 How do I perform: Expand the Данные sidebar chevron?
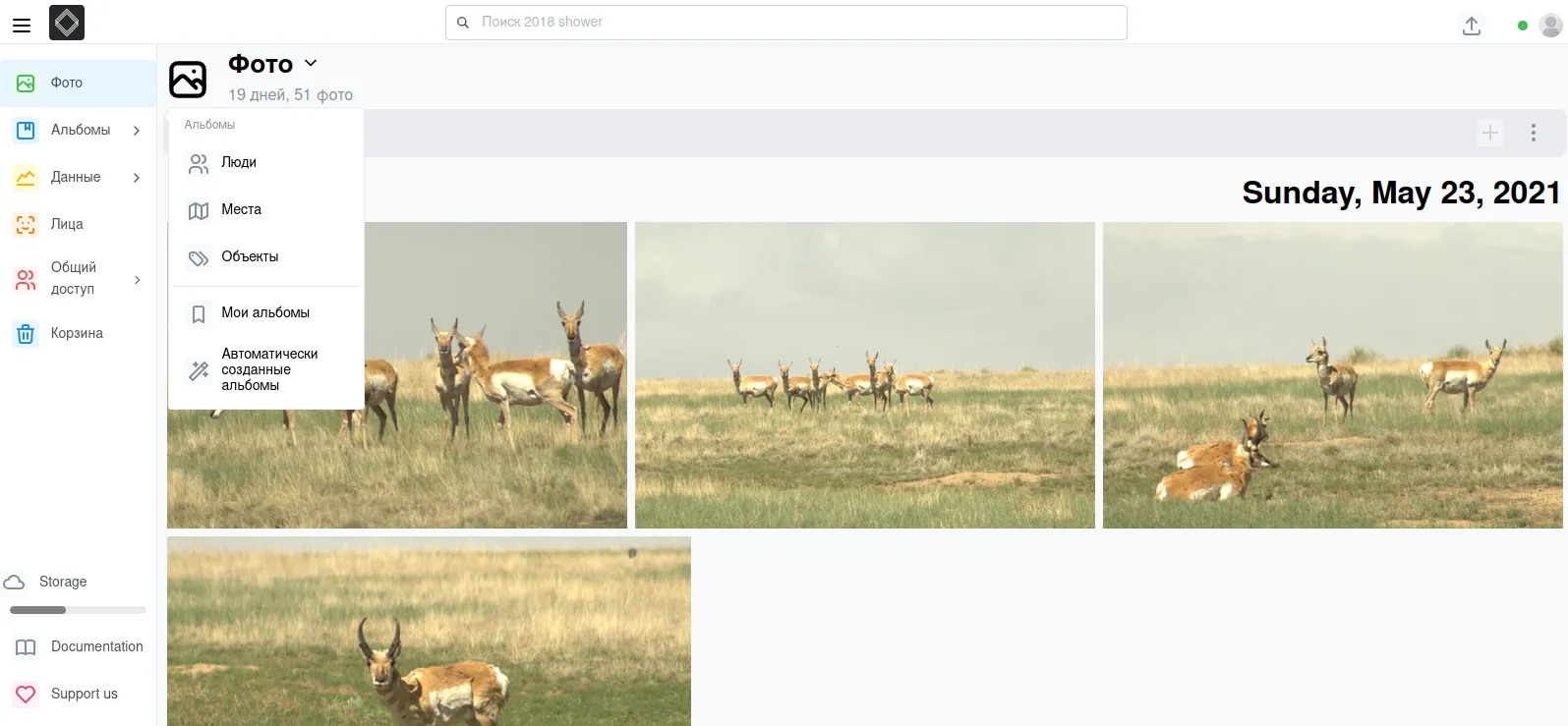click(137, 177)
